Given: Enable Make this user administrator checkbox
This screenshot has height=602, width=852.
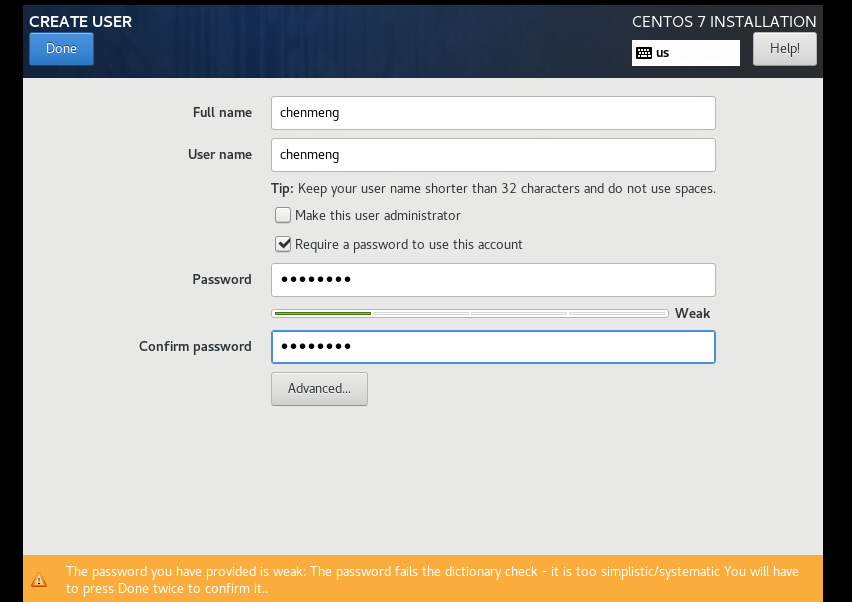Looking at the screenshot, I should point(283,215).
